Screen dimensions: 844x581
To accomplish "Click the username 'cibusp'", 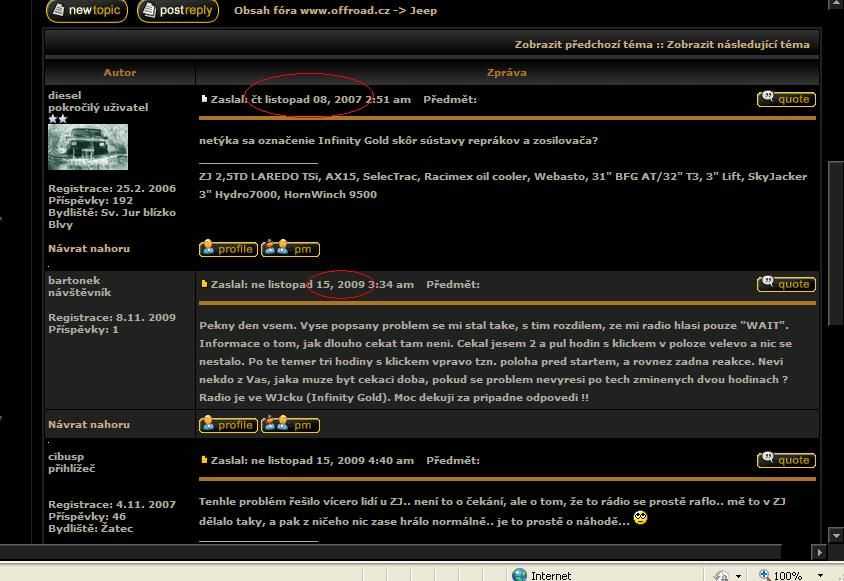I will [x=66, y=456].
